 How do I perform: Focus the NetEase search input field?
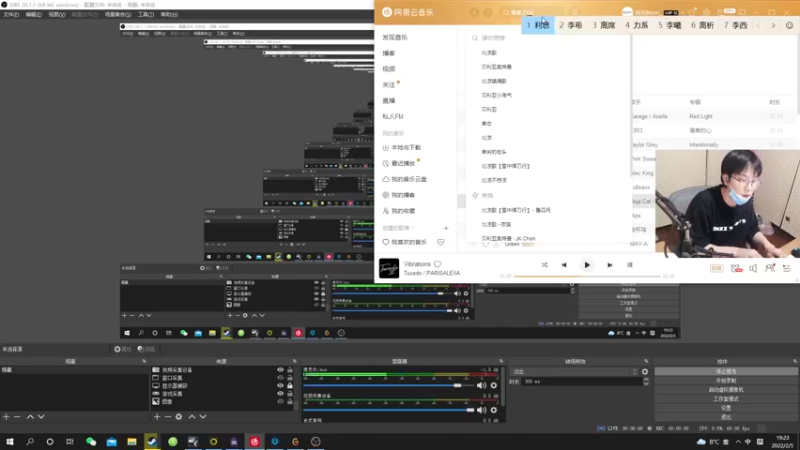(533, 12)
